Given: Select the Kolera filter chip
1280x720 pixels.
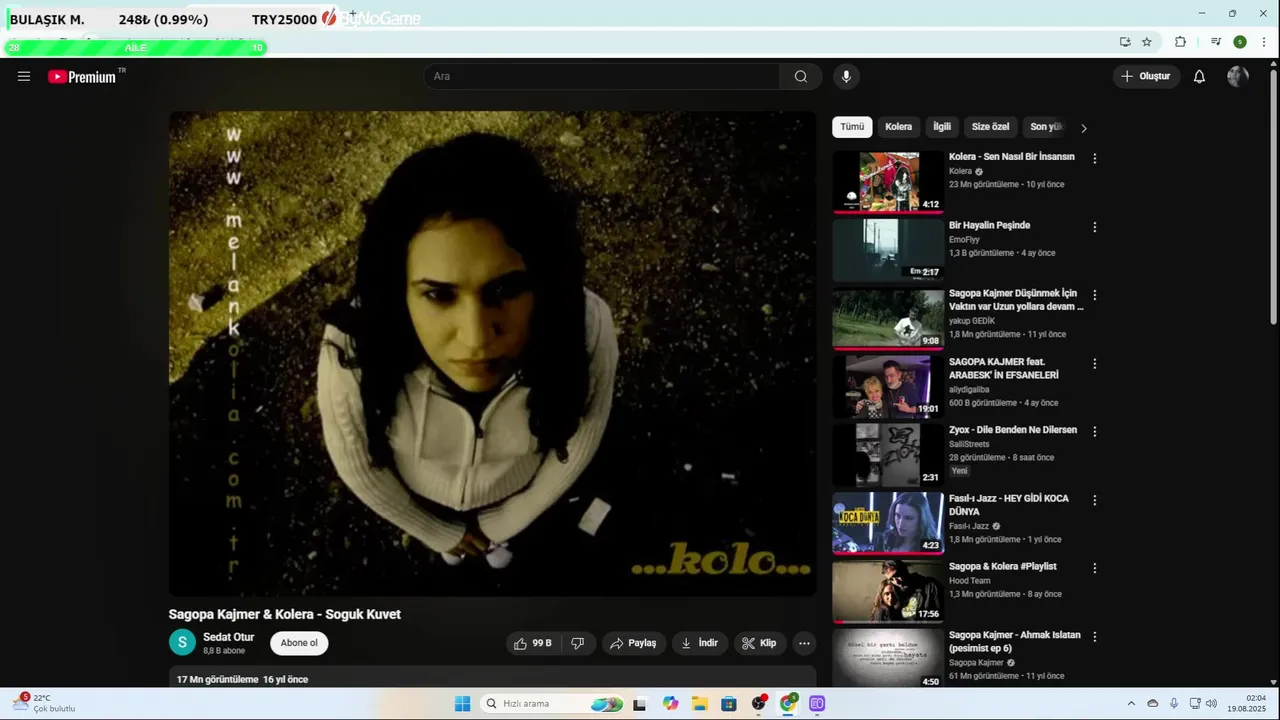Looking at the screenshot, I should coord(898,127).
